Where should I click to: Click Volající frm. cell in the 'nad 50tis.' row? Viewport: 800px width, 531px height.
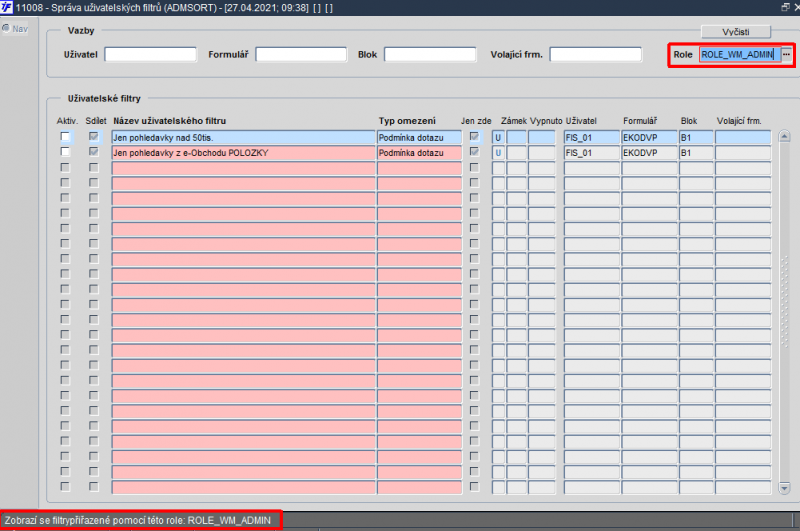743,137
